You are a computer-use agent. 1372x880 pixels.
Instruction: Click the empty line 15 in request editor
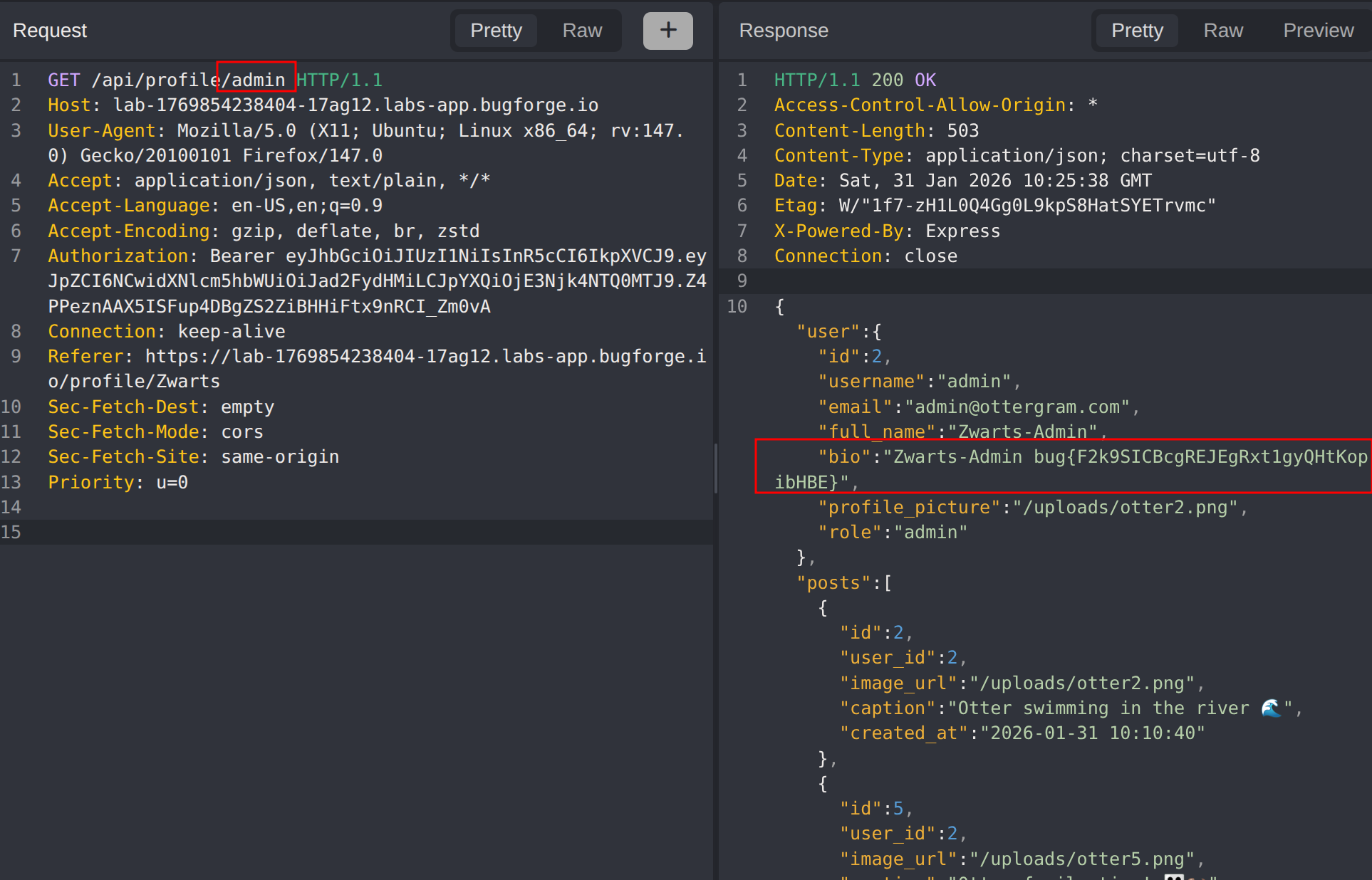(x=356, y=532)
